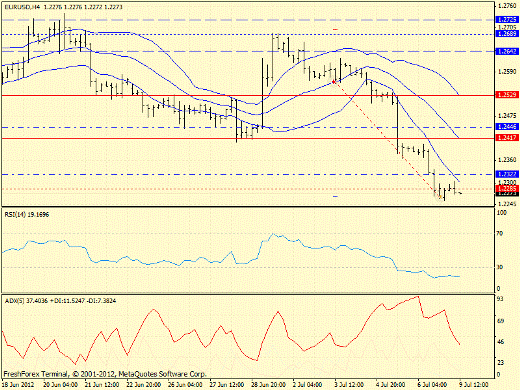Click the 18 Jun 2012 date label
Screen dimensions: 520x390
click(18, 385)
